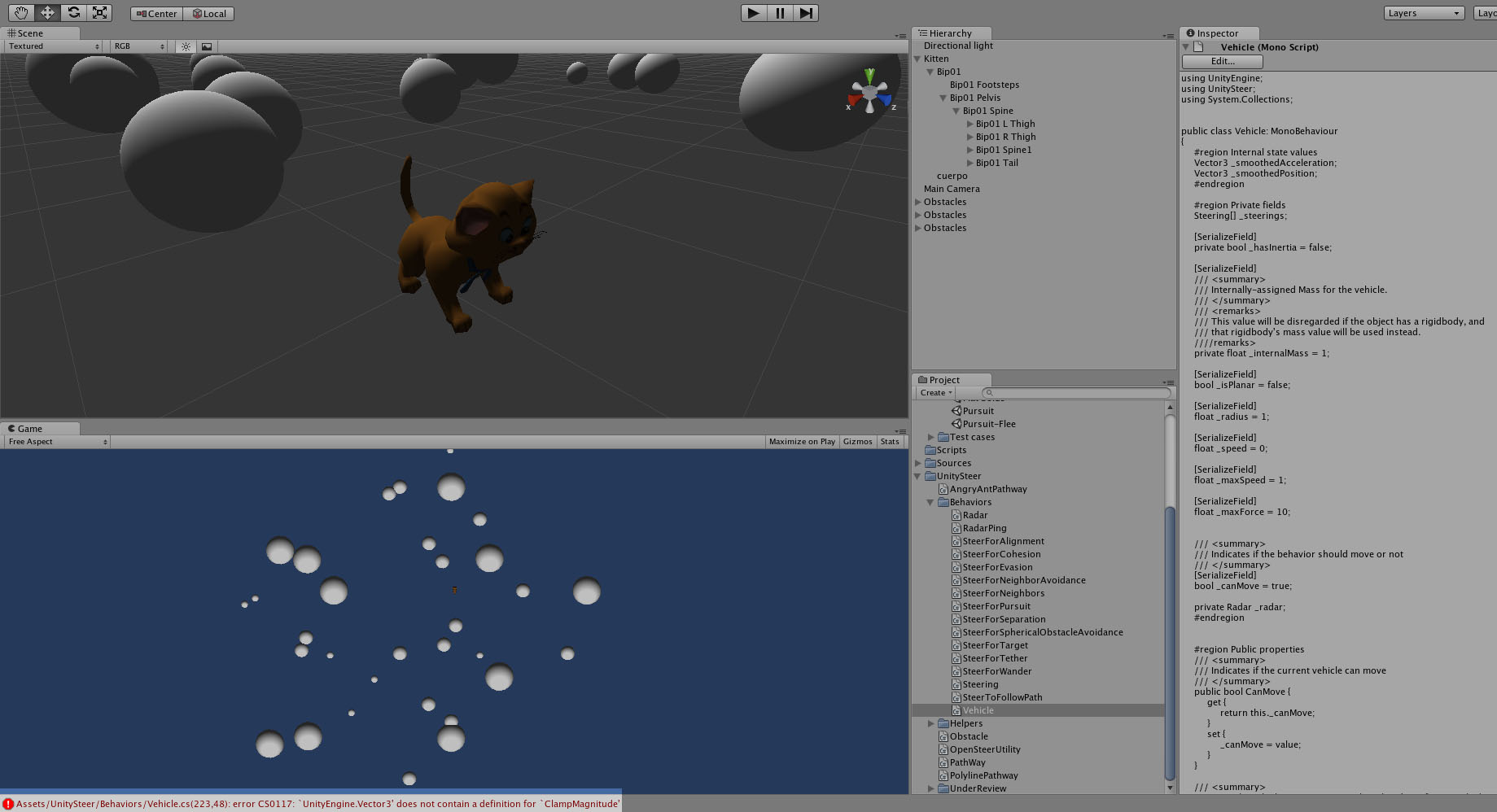Select the Scale tool
1497x812 pixels.
click(x=99, y=12)
